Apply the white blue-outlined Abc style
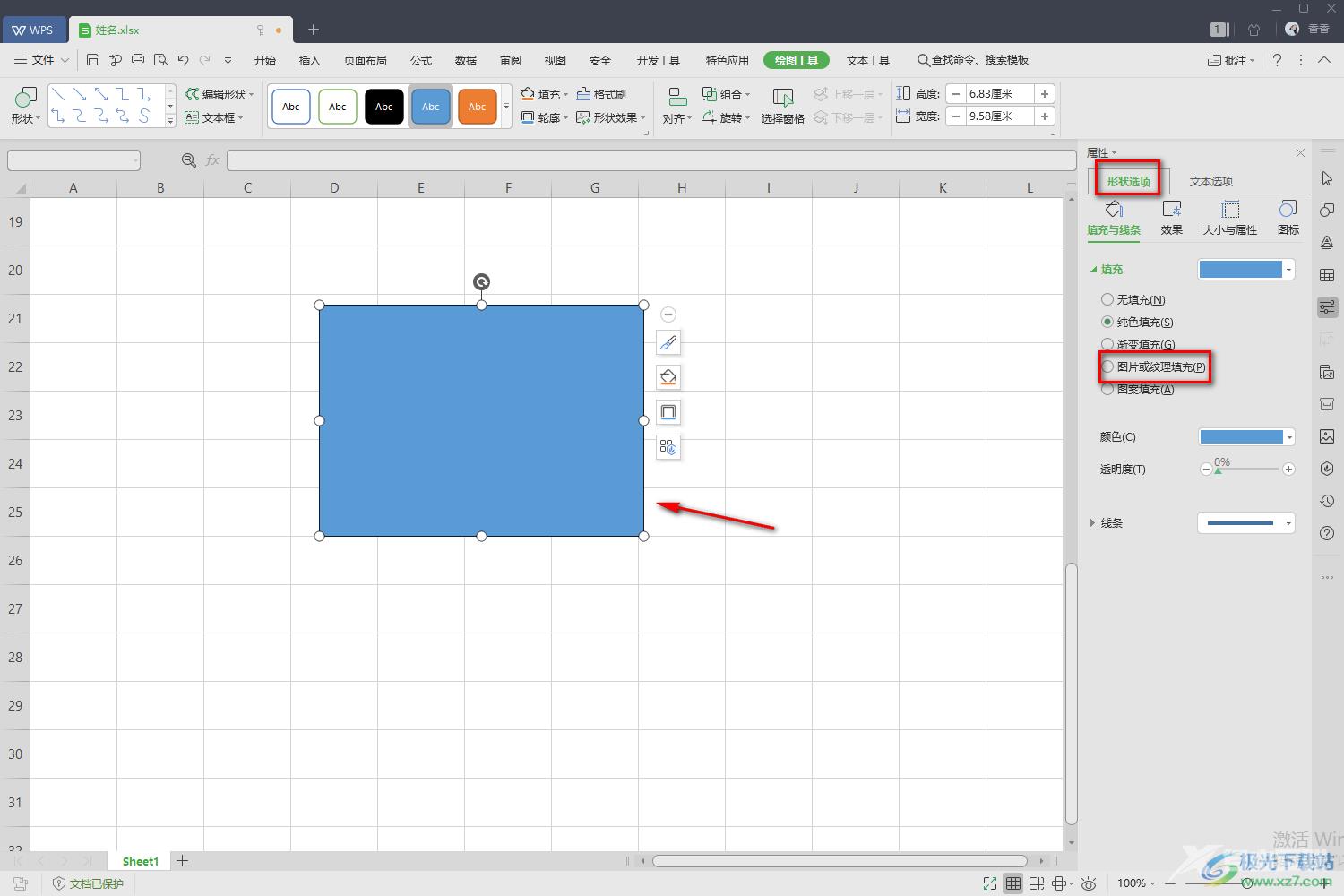Image resolution: width=1344 pixels, height=896 pixels. (x=291, y=107)
